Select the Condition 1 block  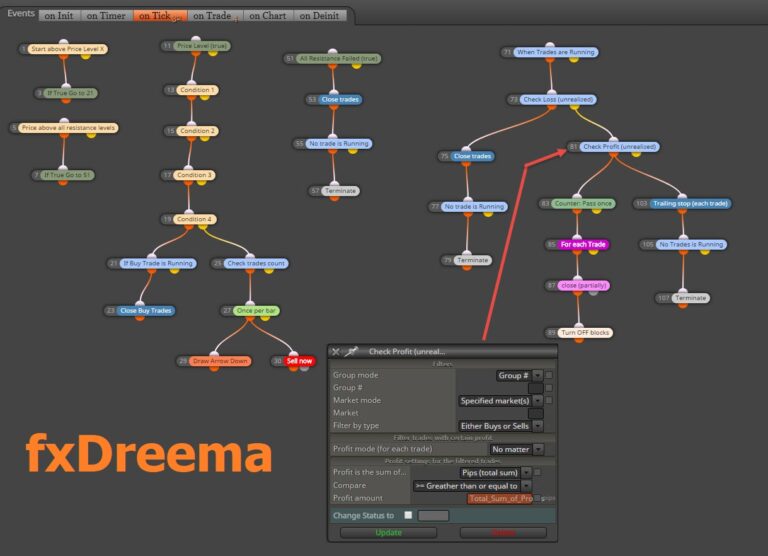pyautogui.click(x=197, y=90)
